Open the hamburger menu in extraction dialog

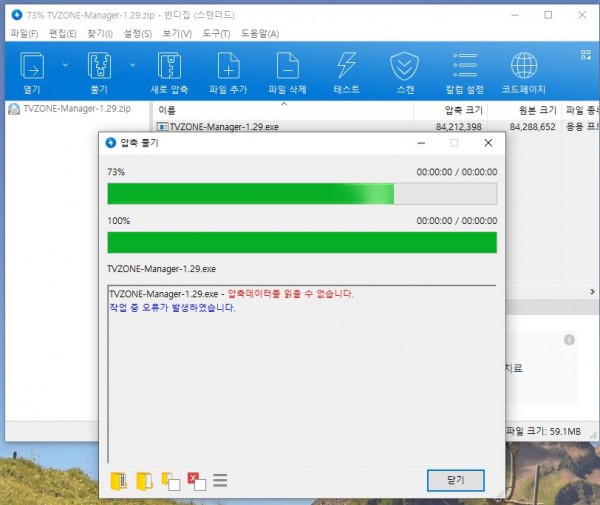(221, 480)
